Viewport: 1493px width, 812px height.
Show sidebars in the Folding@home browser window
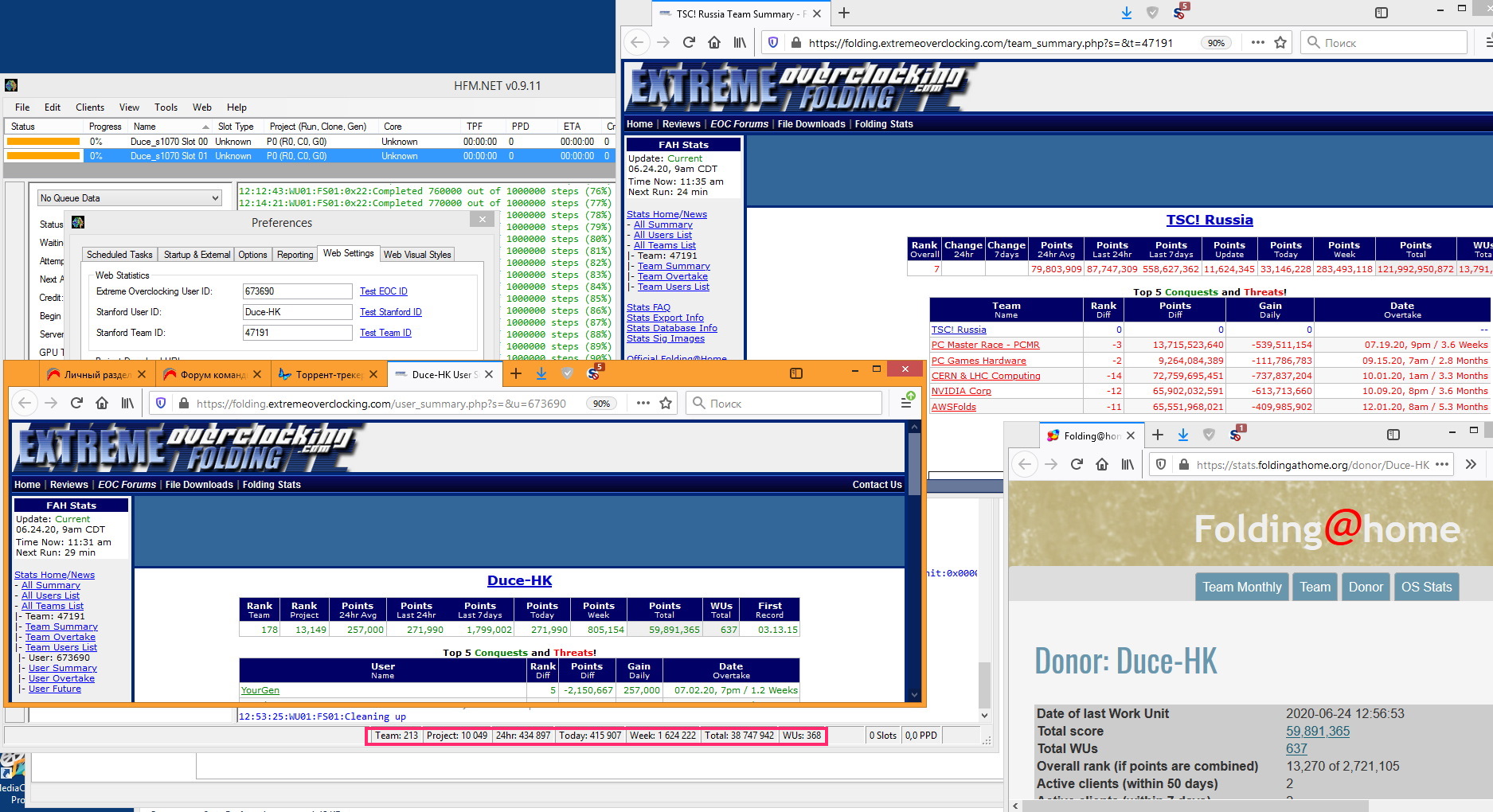tap(1393, 435)
